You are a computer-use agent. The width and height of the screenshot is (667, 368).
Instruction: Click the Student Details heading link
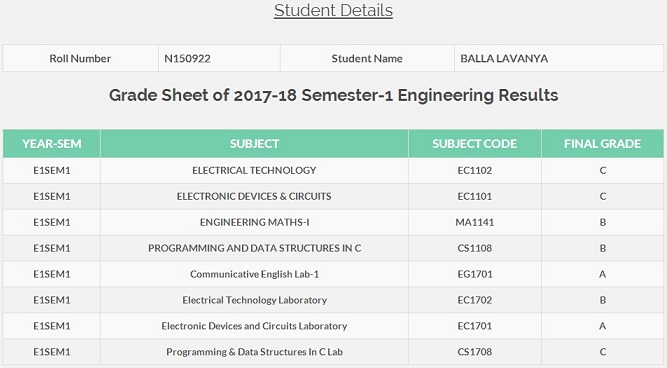pos(333,11)
